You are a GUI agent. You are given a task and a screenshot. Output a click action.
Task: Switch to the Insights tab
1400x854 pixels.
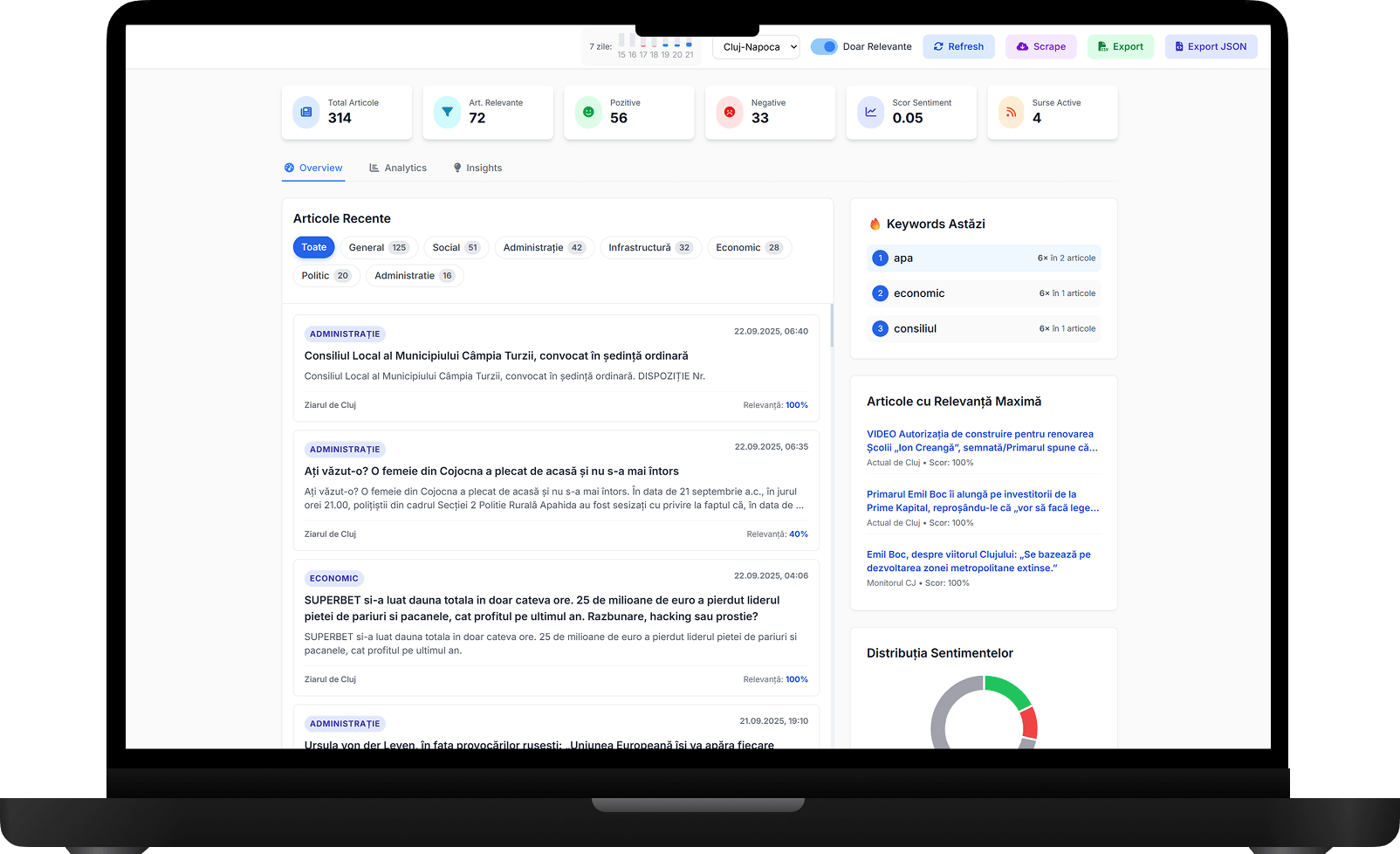coord(477,168)
